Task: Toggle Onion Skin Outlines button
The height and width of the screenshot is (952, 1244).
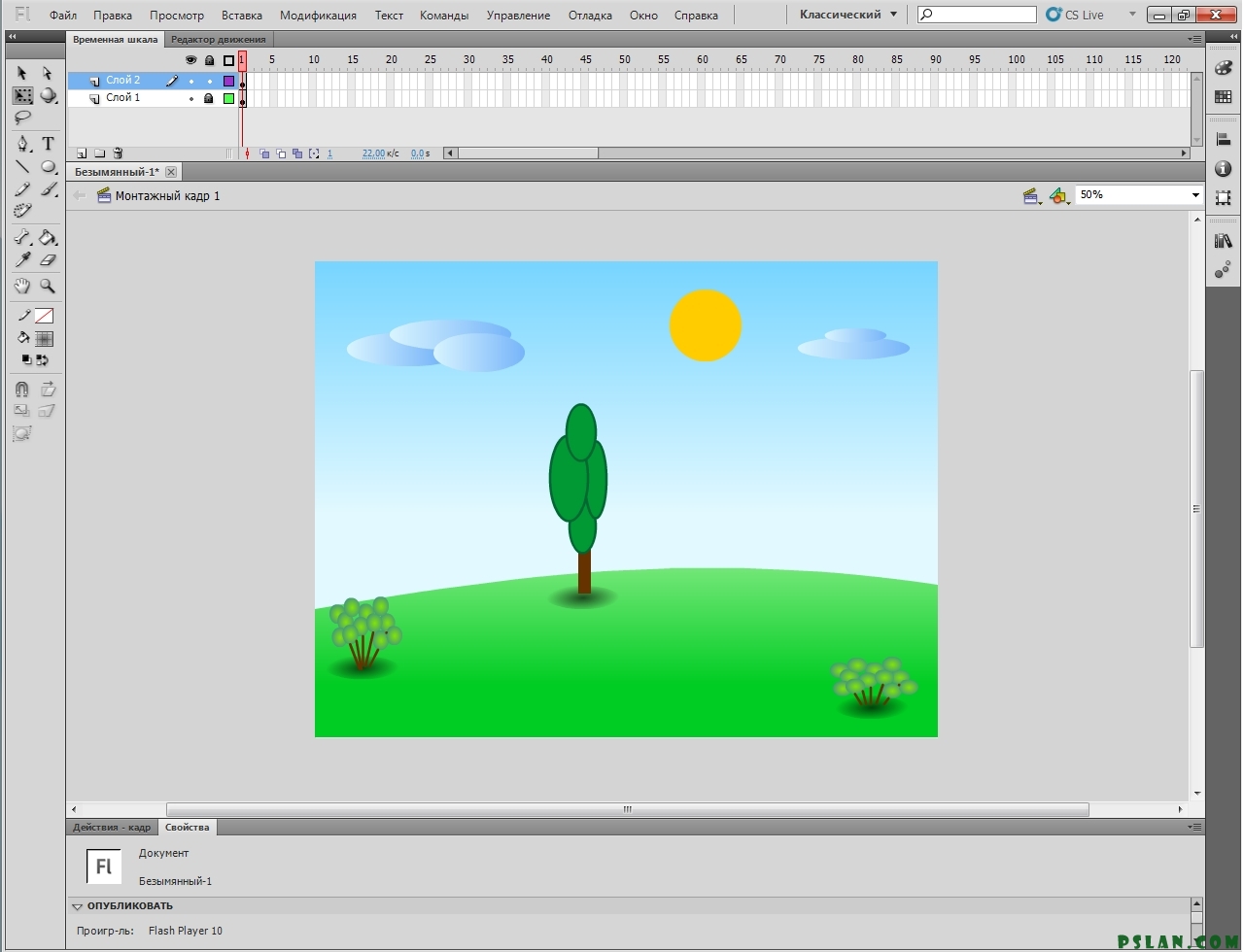Action: (281, 153)
